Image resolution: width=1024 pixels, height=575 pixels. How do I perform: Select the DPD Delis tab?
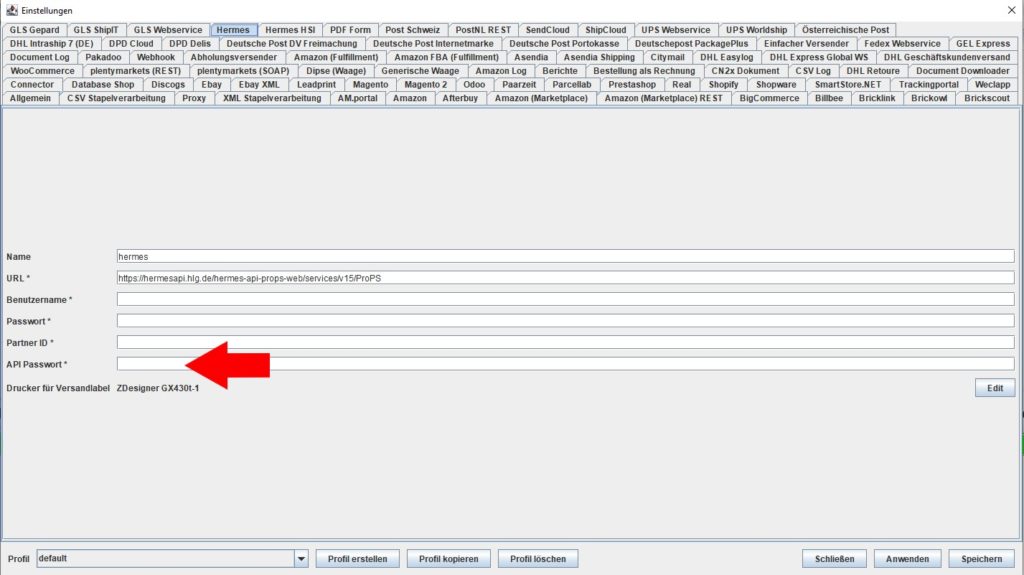click(190, 44)
